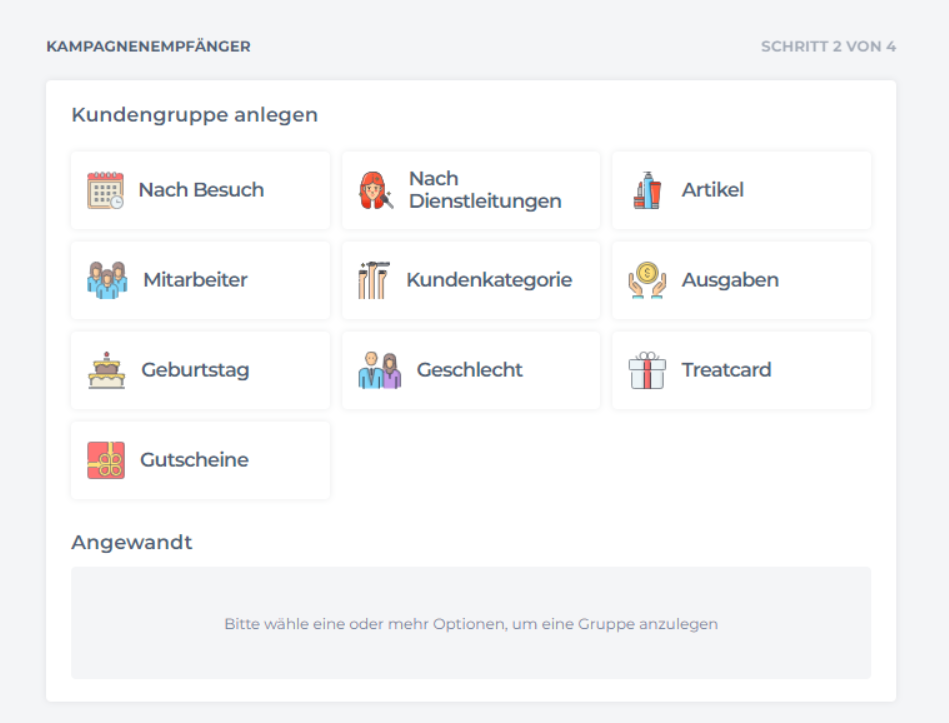Image resolution: width=949 pixels, height=723 pixels.
Task: Click the gift box Treatcard icon
Action: click(x=647, y=370)
